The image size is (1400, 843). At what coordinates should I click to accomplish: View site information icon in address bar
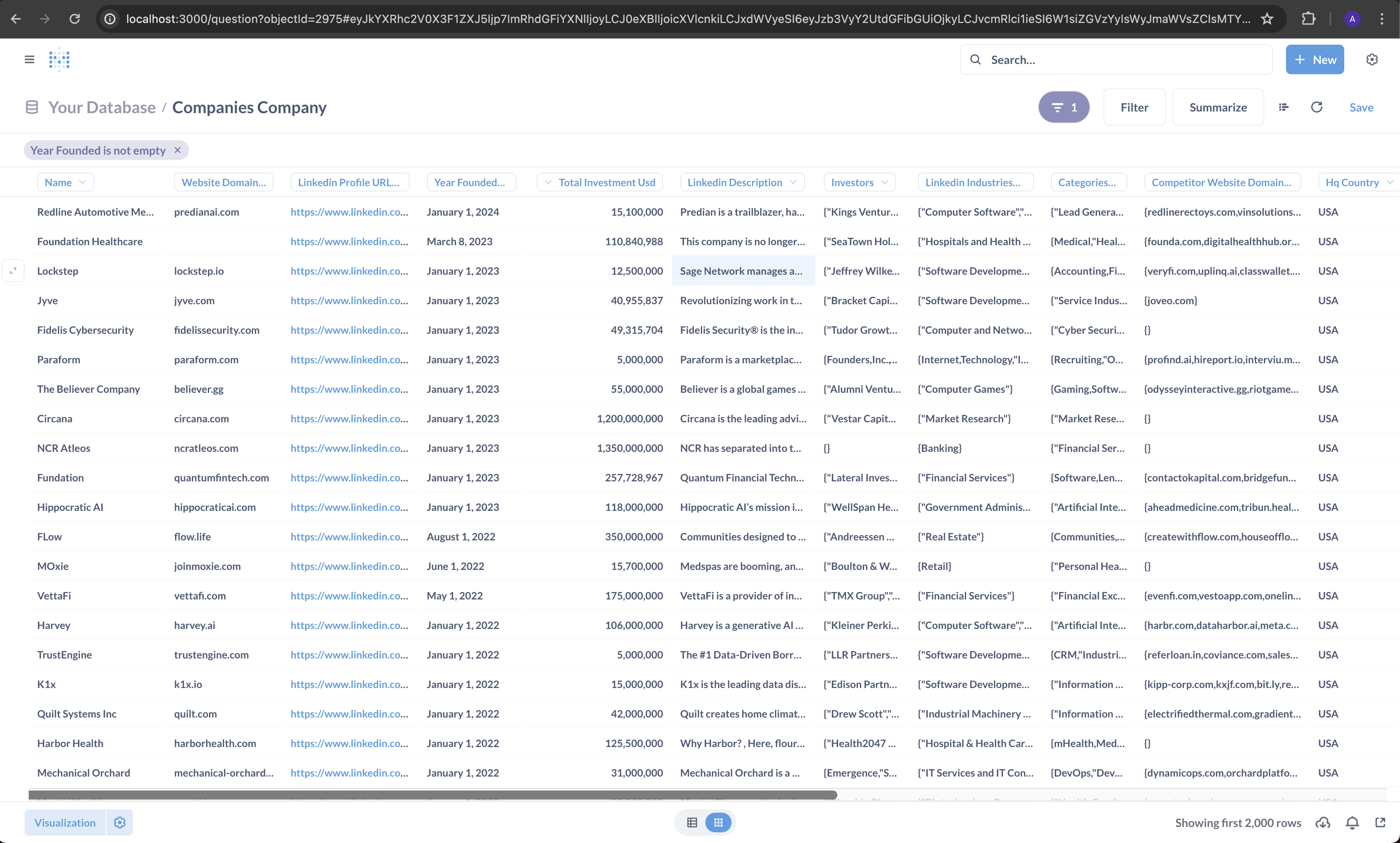(110, 19)
